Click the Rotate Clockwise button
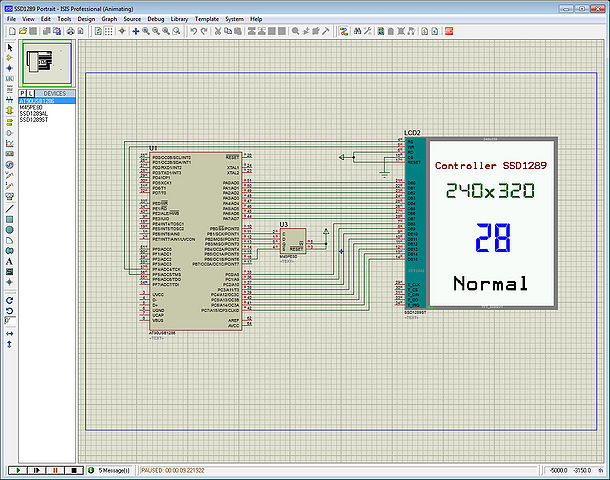 coord(10,300)
